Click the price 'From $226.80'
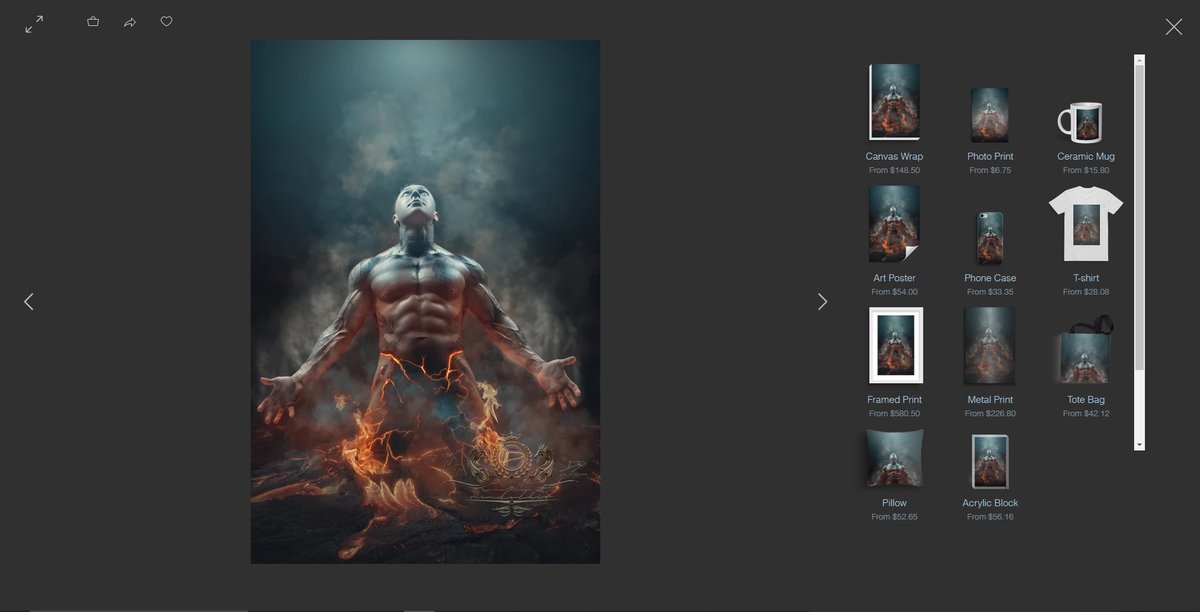Image resolution: width=1200 pixels, height=612 pixels. pyautogui.click(x=990, y=414)
